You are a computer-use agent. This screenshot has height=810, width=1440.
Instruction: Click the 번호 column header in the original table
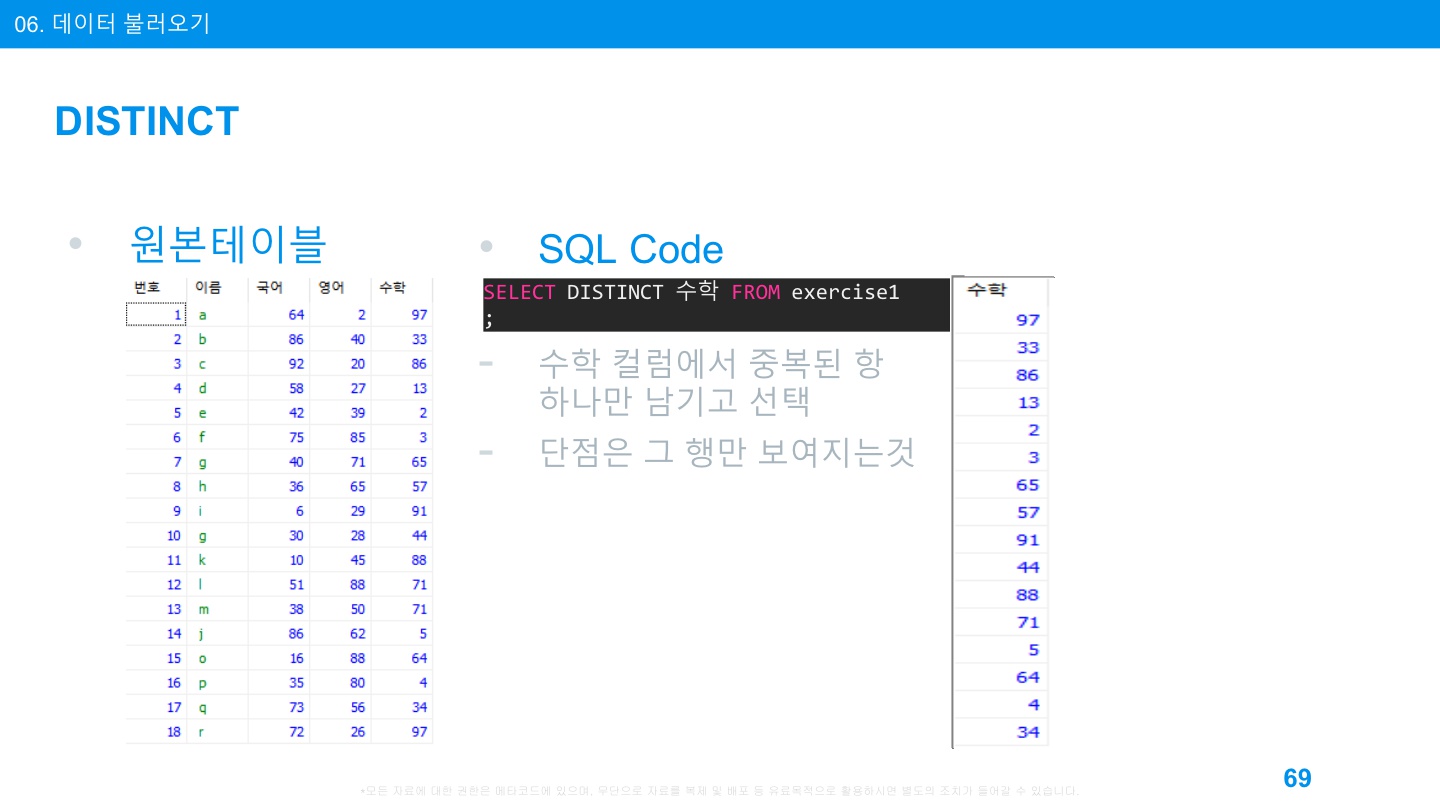coord(147,288)
